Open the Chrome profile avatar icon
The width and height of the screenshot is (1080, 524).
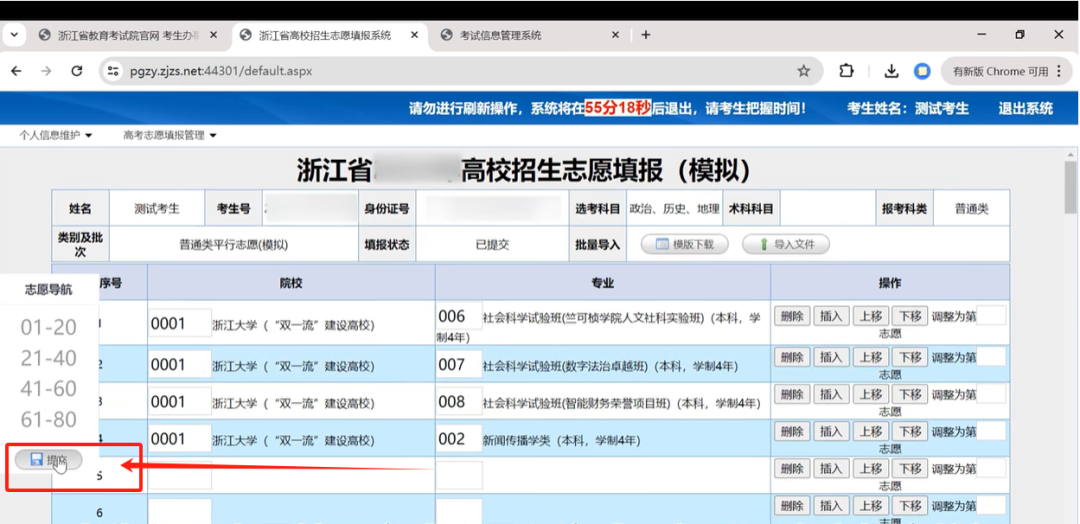point(922,71)
